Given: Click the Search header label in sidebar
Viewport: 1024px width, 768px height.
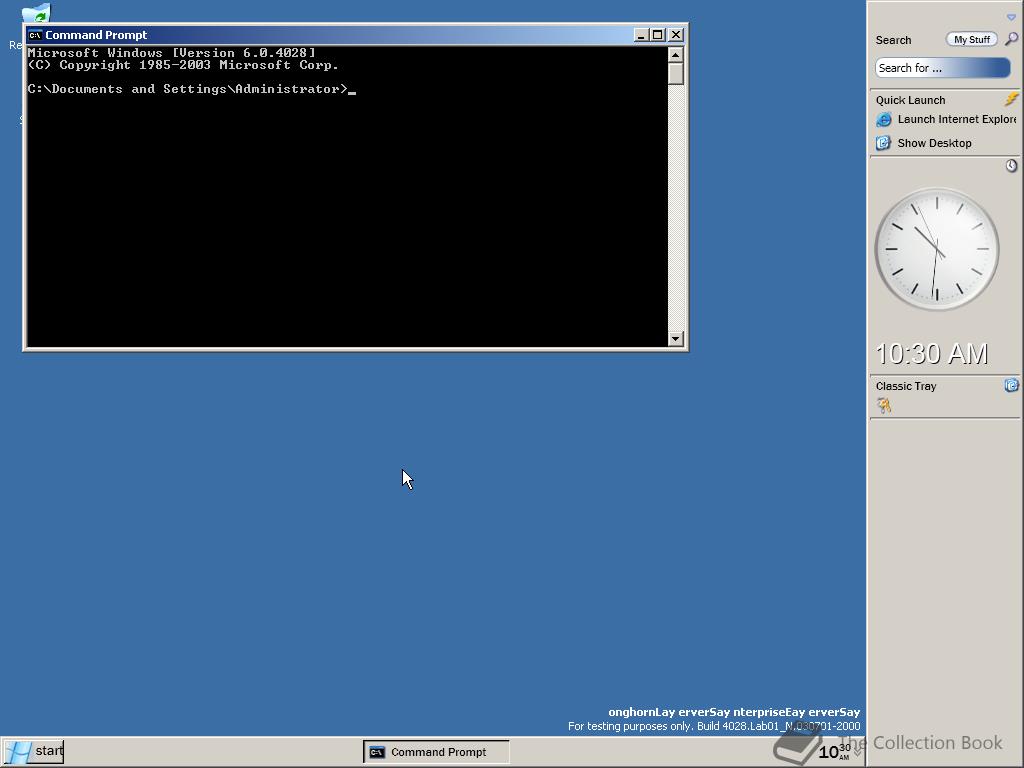Looking at the screenshot, I should point(893,40).
